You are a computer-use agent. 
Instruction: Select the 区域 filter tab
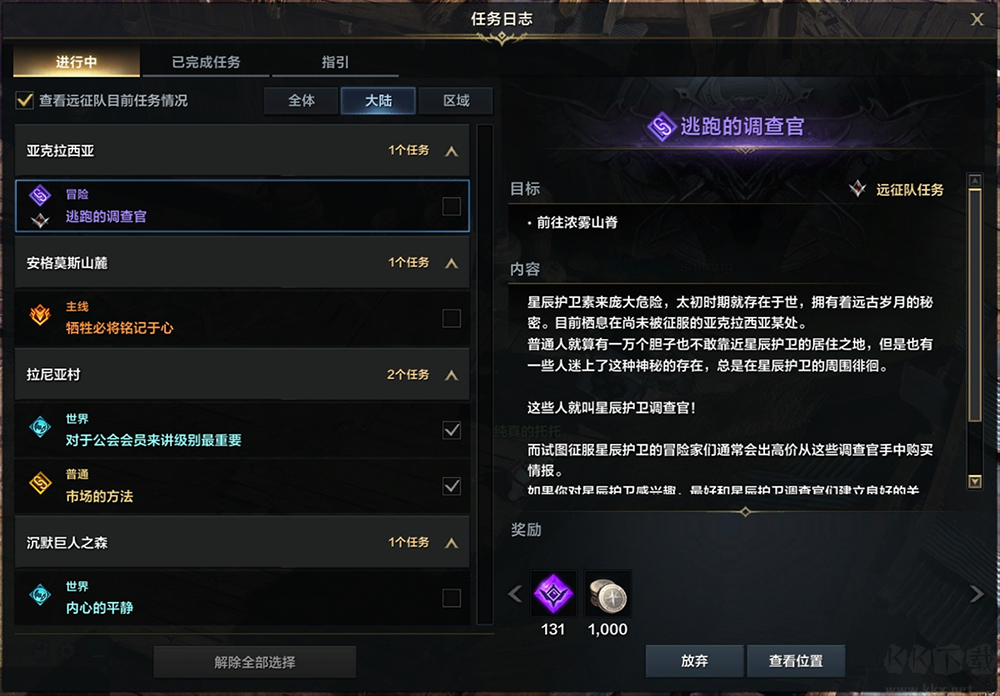(x=457, y=101)
